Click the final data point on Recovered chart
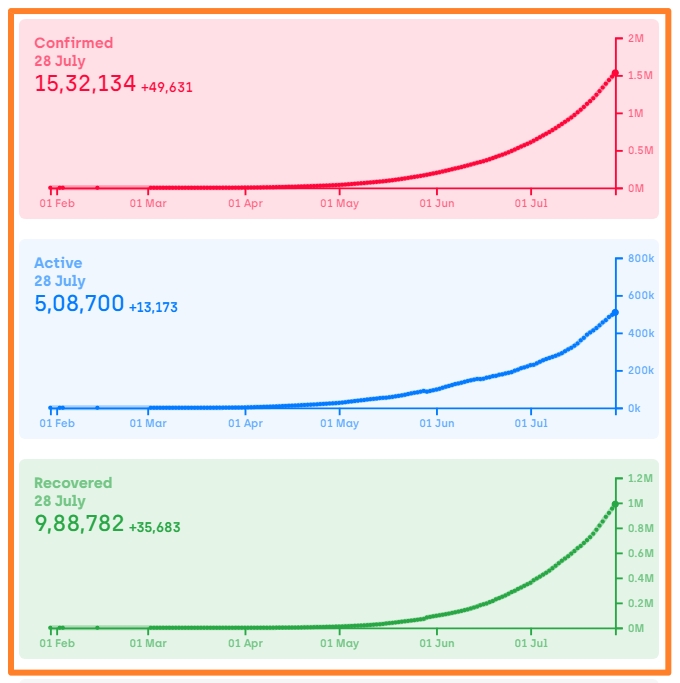Viewport: 680px width, 683px height. point(615,503)
